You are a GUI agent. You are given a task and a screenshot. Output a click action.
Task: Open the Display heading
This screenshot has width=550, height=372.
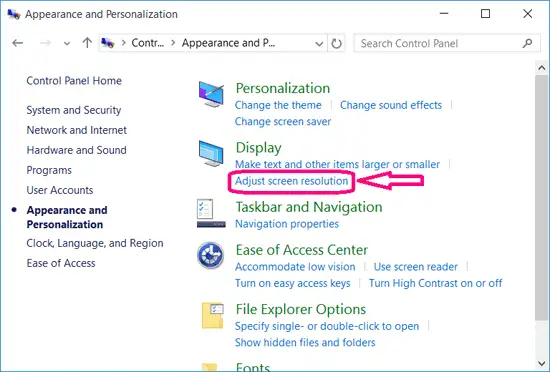[x=259, y=148]
